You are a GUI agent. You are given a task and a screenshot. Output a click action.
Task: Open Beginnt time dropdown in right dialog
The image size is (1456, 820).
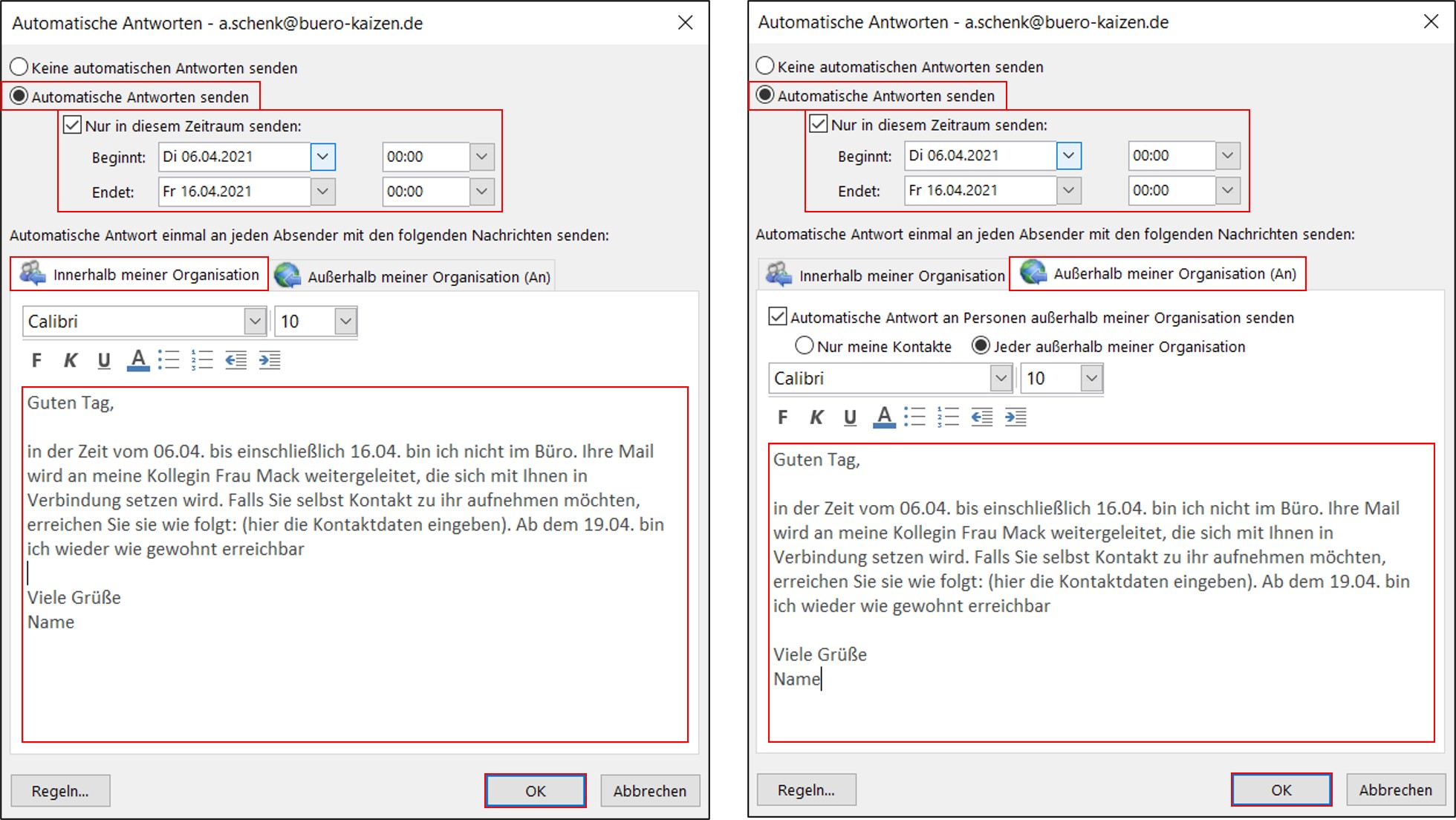point(1227,155)
